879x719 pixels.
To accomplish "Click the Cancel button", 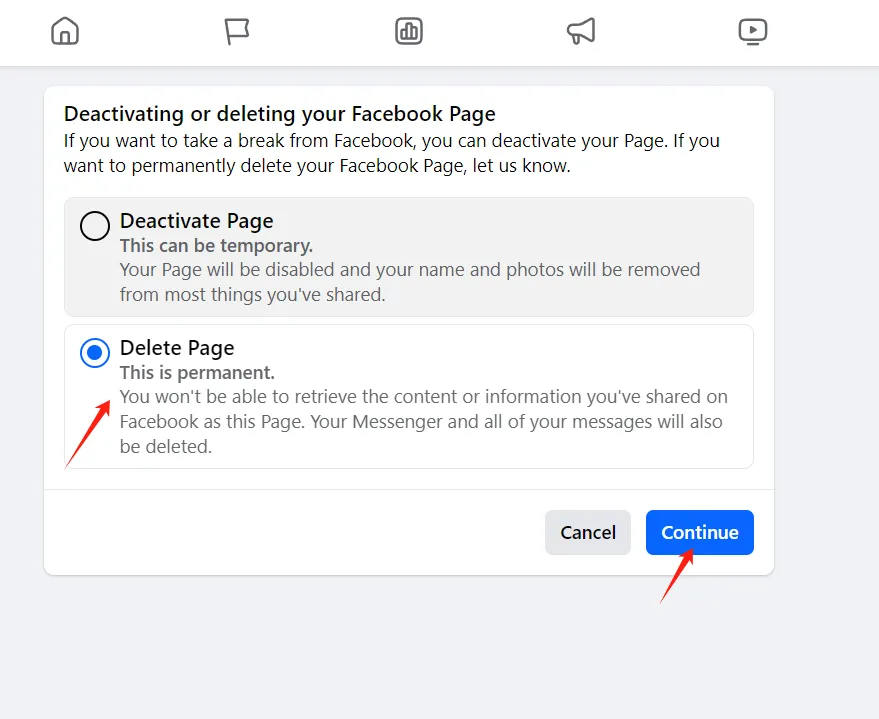I will point(587,532).
